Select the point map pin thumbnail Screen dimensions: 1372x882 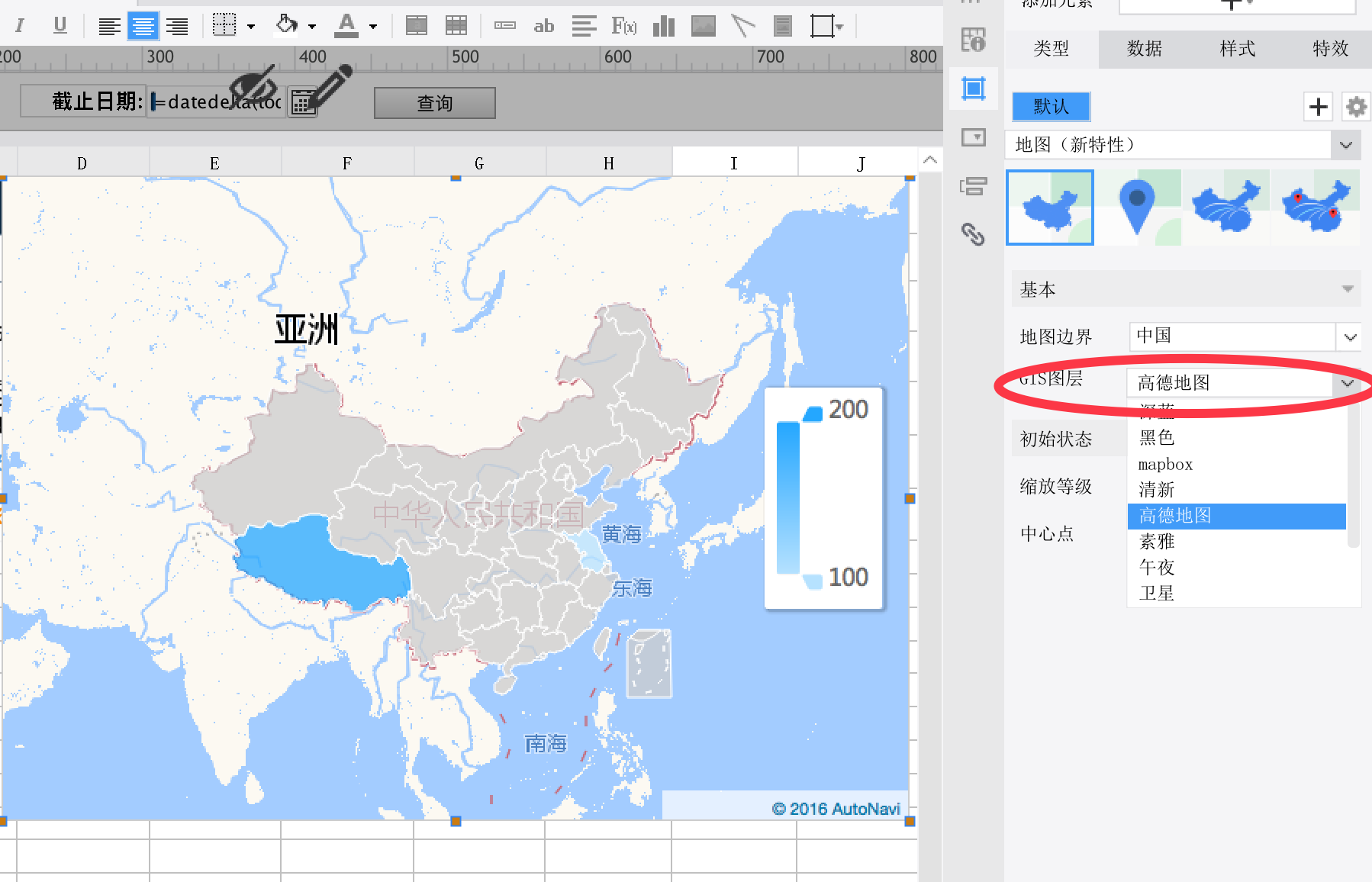click(x=1138, y=208)
